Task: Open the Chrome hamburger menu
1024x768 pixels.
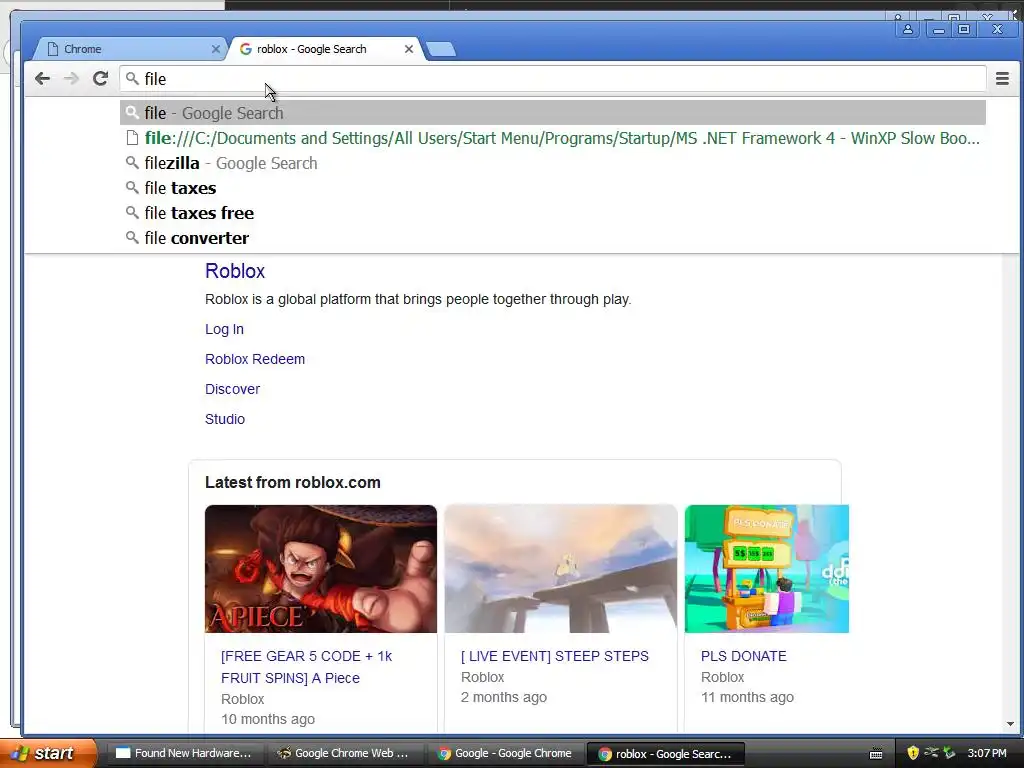Action: tap(1002, 79)
